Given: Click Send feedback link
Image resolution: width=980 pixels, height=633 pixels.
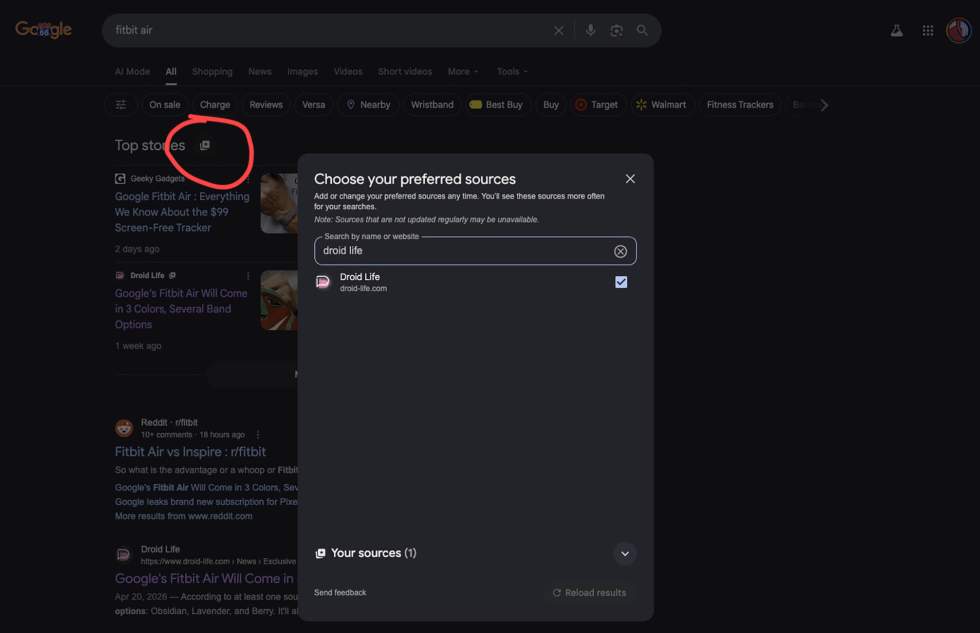Looking at the screenshot, I should (x=340, y=593).
